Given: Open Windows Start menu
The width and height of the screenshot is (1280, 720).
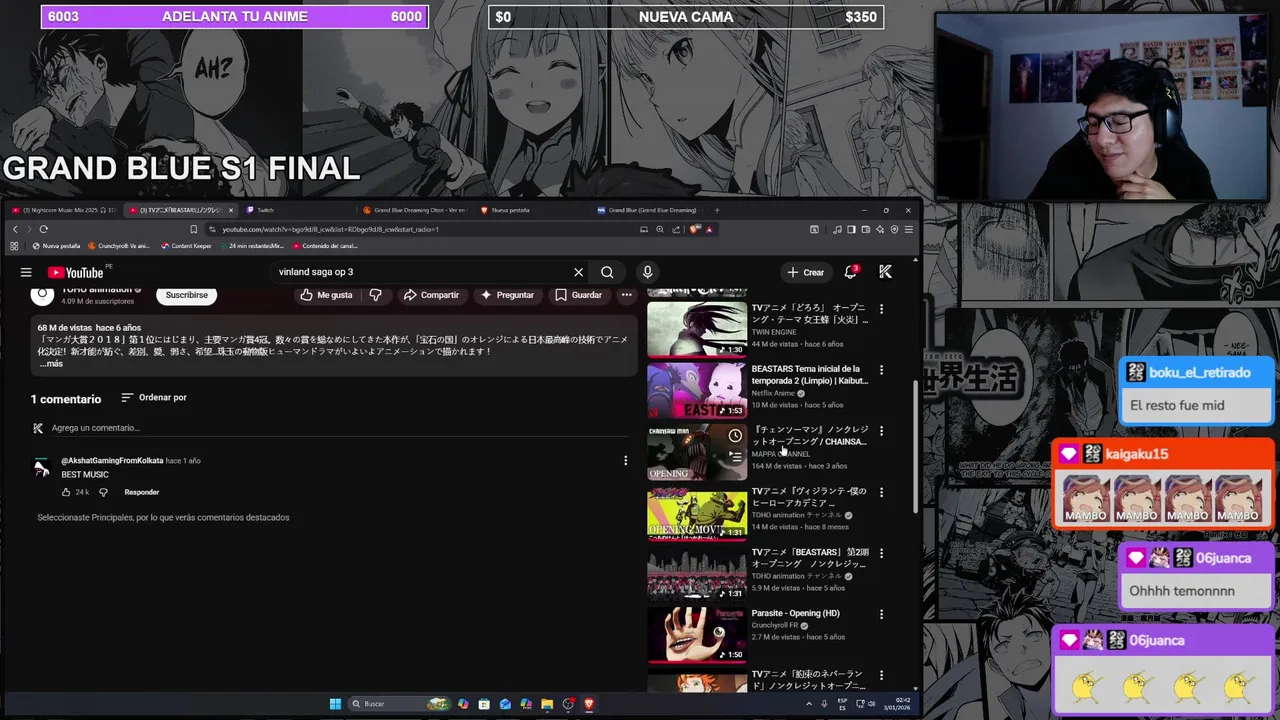Looking at the screenshot, I should click(x=335, y=704).
